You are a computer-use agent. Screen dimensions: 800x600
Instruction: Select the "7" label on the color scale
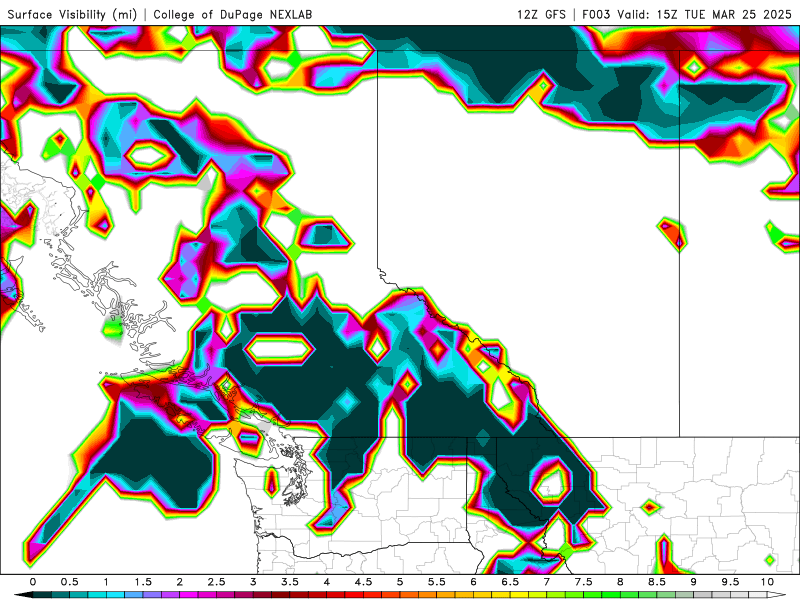[547, 582]
